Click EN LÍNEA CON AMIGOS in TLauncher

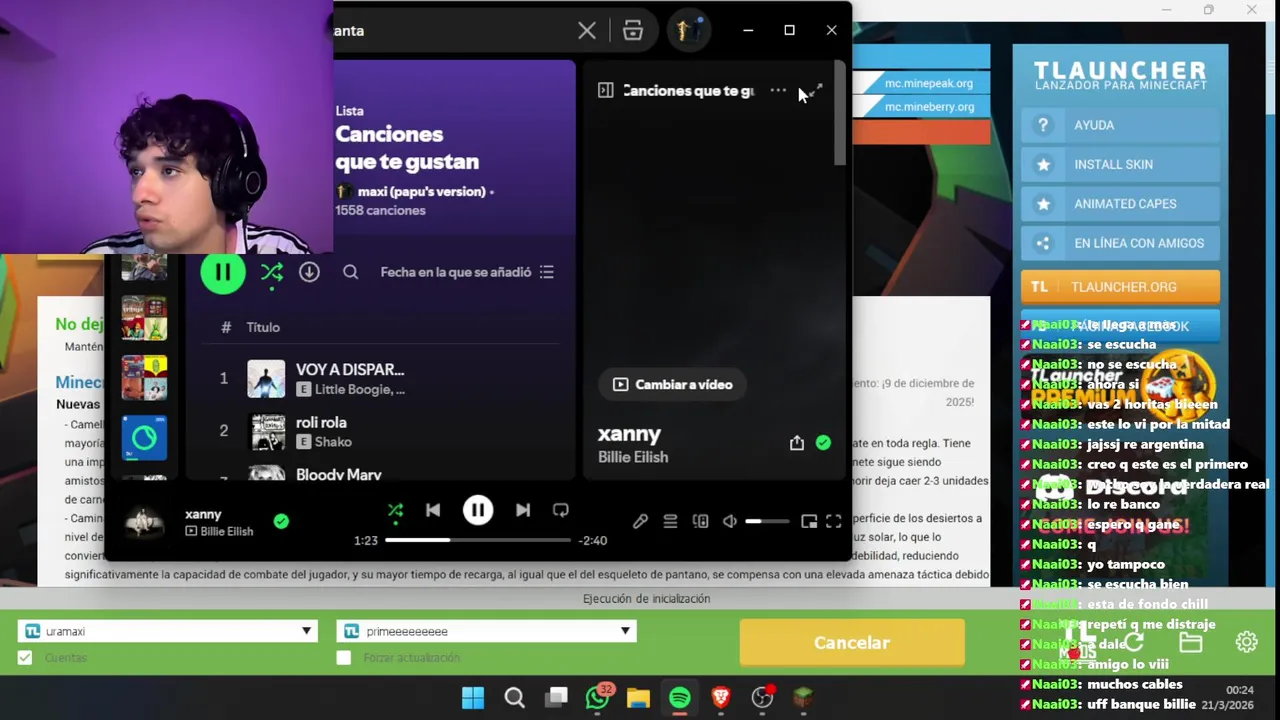(1120, 243)
